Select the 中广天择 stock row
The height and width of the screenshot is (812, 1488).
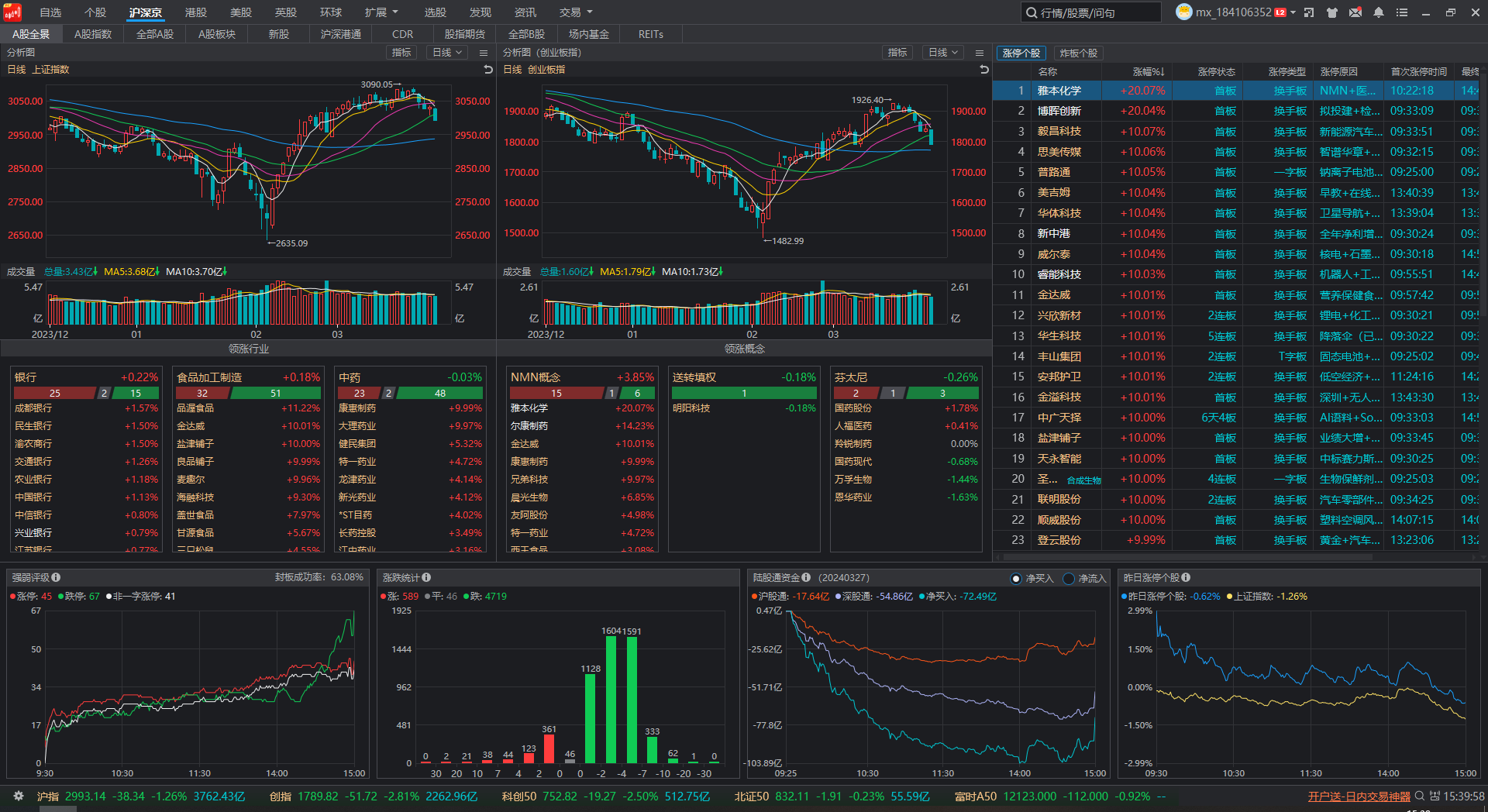[1236, 418]
